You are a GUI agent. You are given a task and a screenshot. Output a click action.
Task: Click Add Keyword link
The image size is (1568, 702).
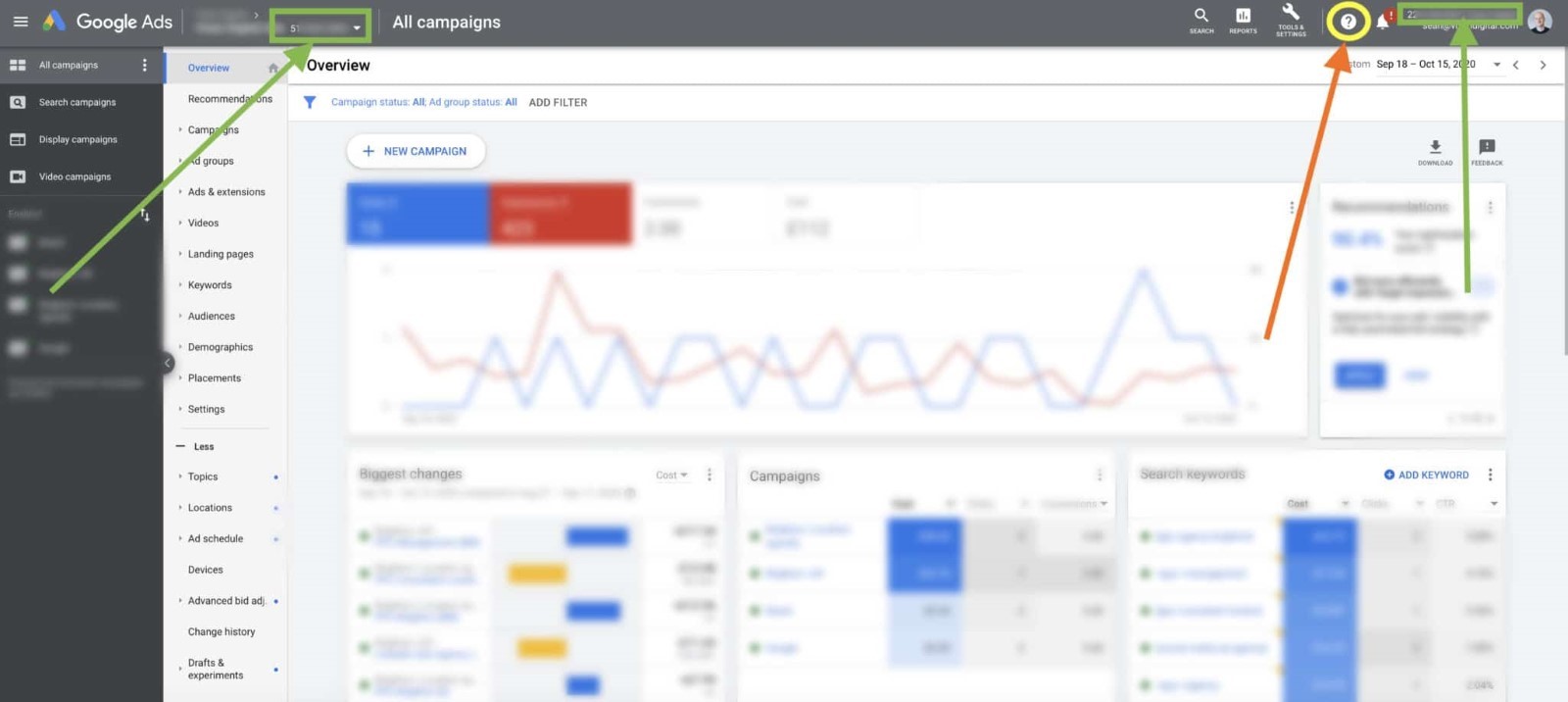coord(1426,475)
